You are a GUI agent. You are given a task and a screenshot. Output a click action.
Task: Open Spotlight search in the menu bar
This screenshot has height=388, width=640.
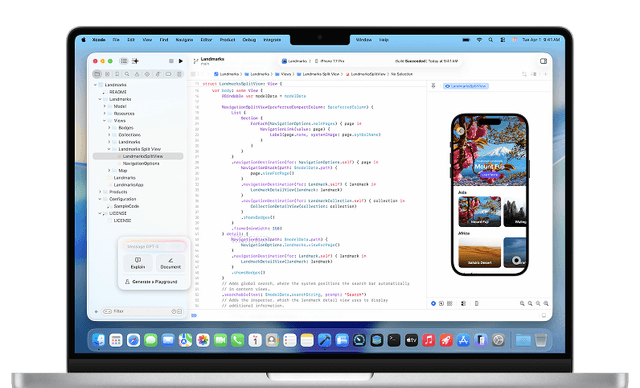pyautogui.click(x=491, y=40)
